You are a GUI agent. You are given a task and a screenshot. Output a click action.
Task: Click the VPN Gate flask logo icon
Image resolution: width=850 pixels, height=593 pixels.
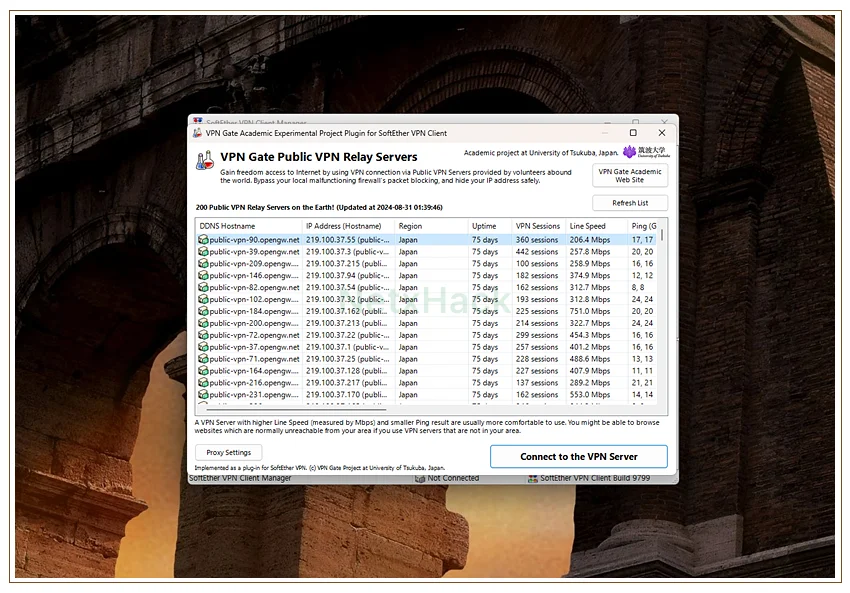205,160
